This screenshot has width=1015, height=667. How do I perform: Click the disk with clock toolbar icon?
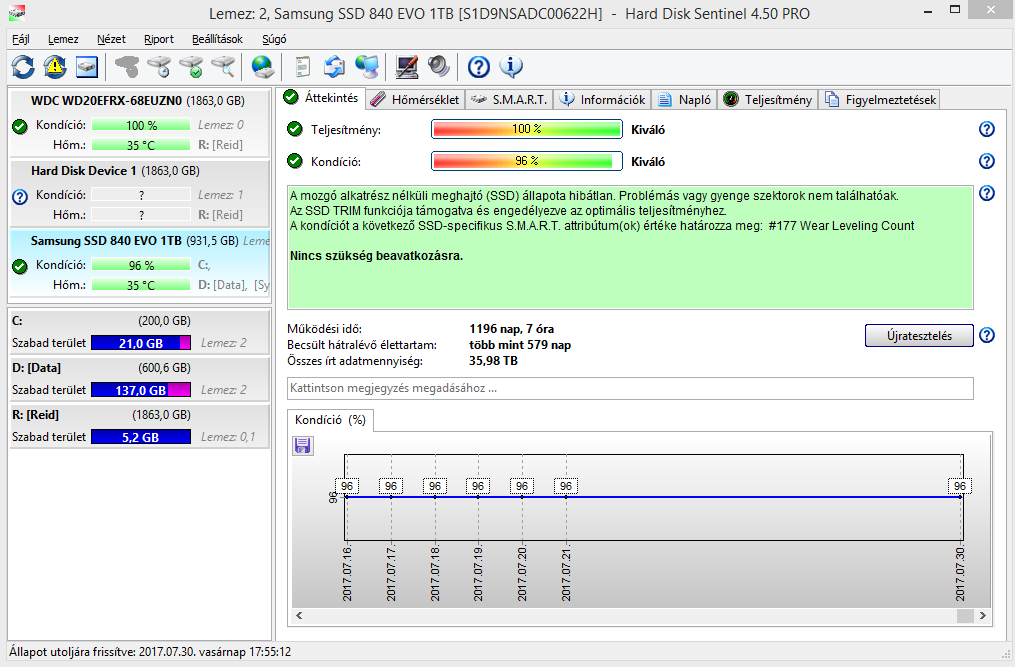(159, 67)
